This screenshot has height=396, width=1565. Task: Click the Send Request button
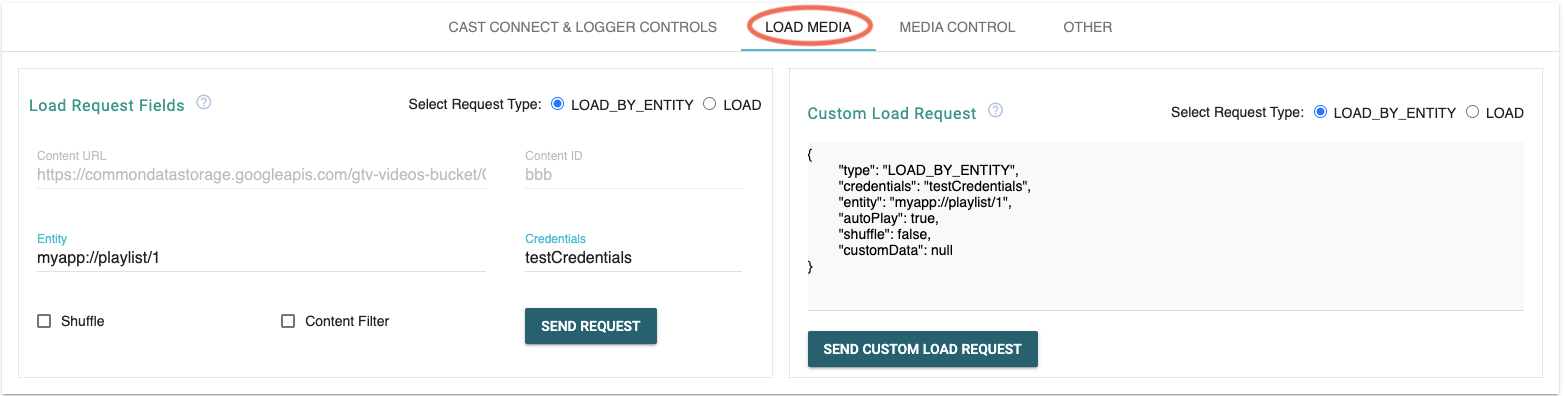pos(591,326)
